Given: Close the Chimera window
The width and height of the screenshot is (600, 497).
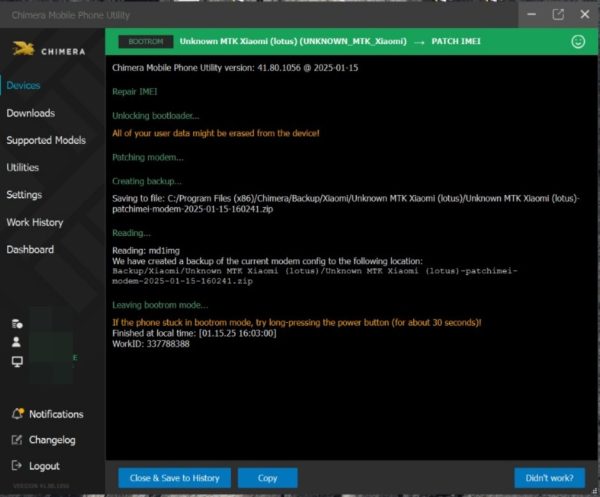Looking at the screenshot, I should 585,15.
